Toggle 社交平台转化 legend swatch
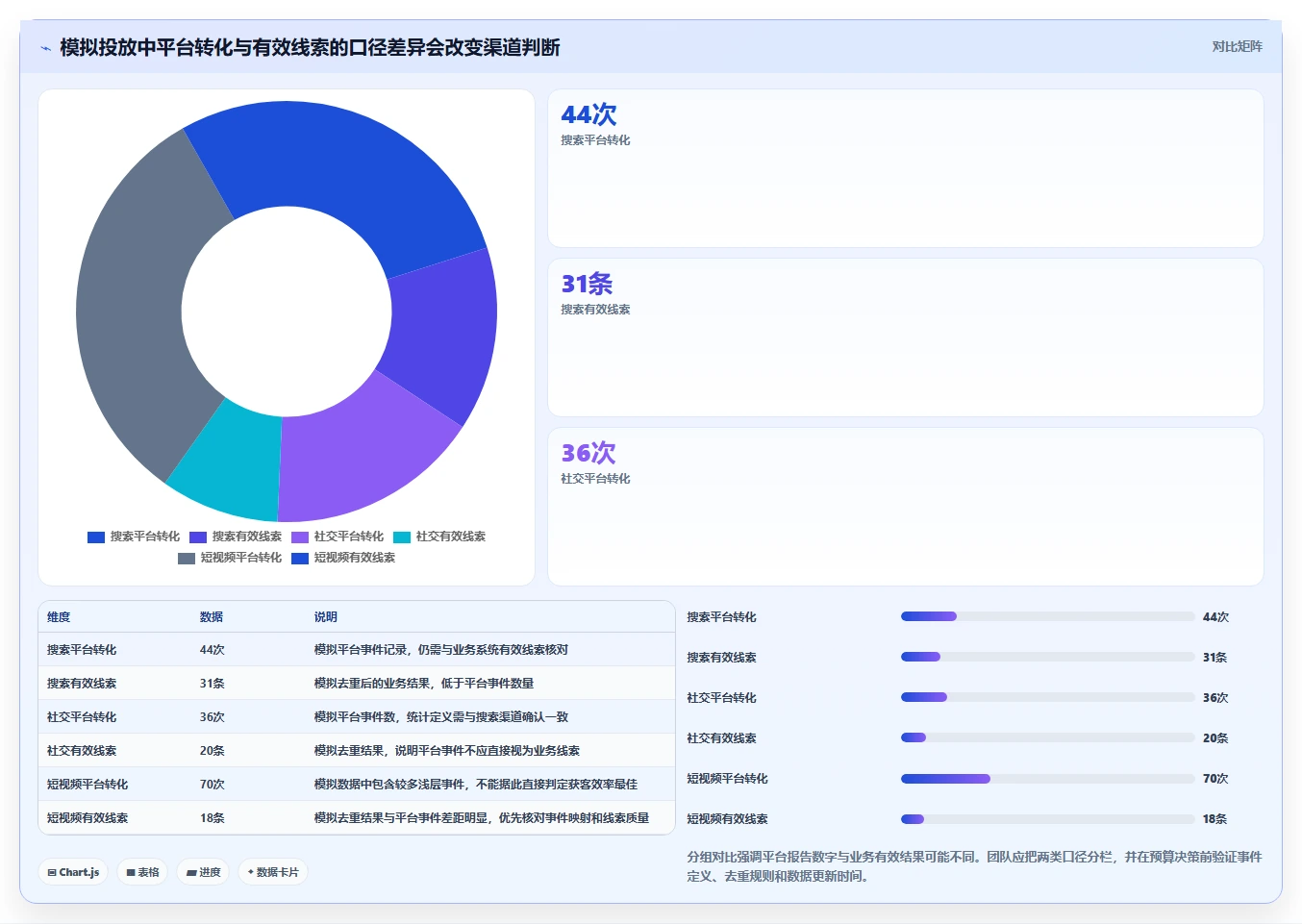The image size is (1302, 924). 300,537
